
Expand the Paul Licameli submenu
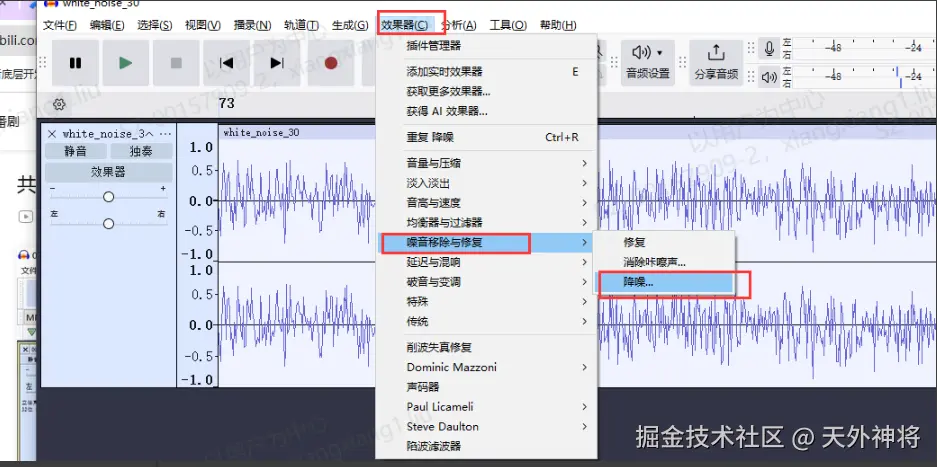(x=486, y=407)
